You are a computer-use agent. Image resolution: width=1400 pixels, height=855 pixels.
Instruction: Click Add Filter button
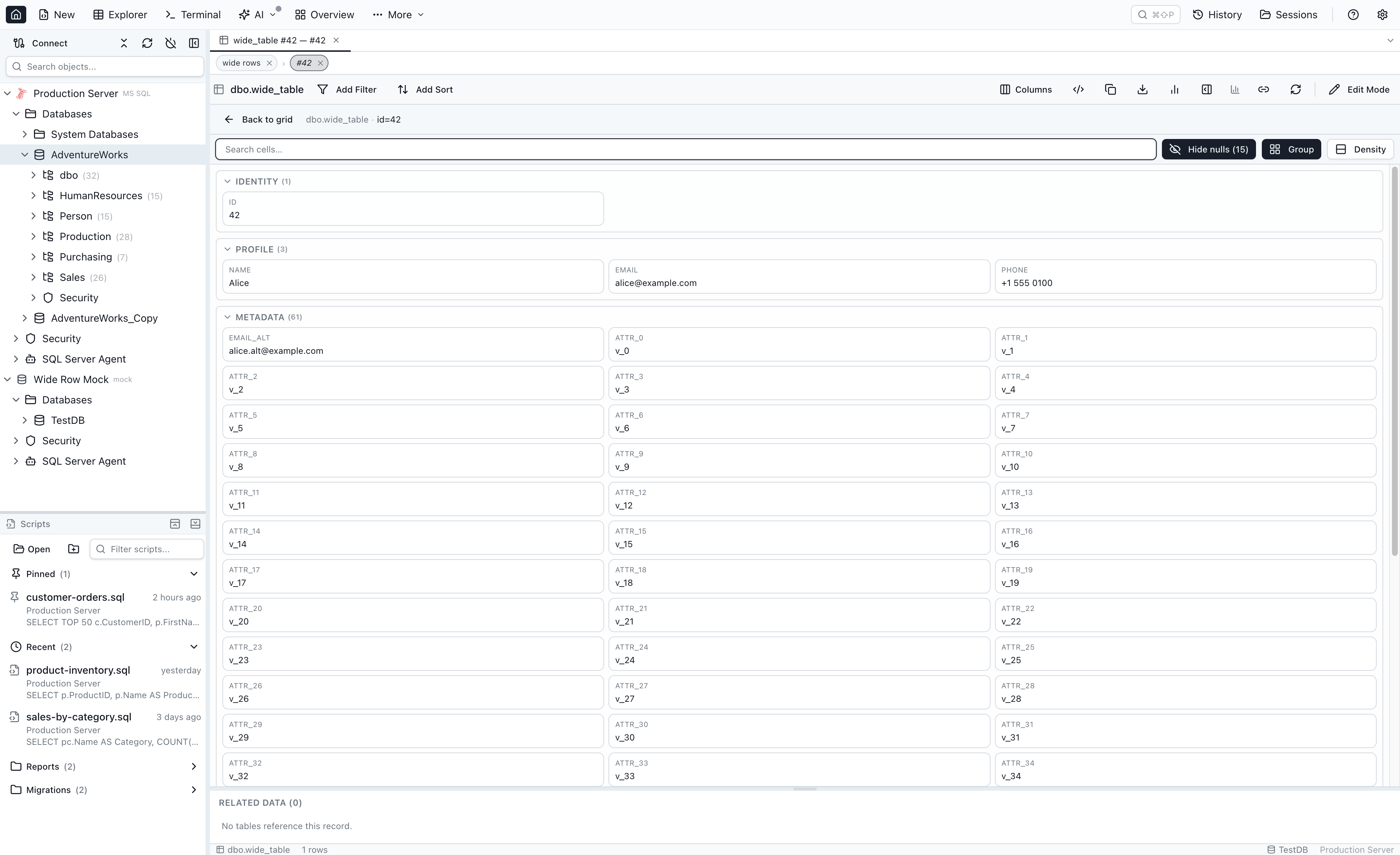point(347,89)
